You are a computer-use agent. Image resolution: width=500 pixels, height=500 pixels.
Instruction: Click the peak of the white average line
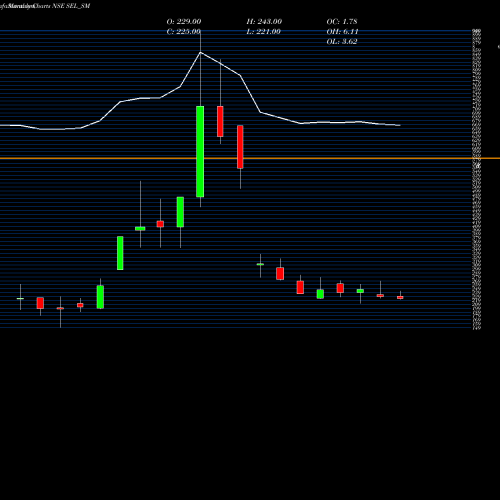click(200, 52)
